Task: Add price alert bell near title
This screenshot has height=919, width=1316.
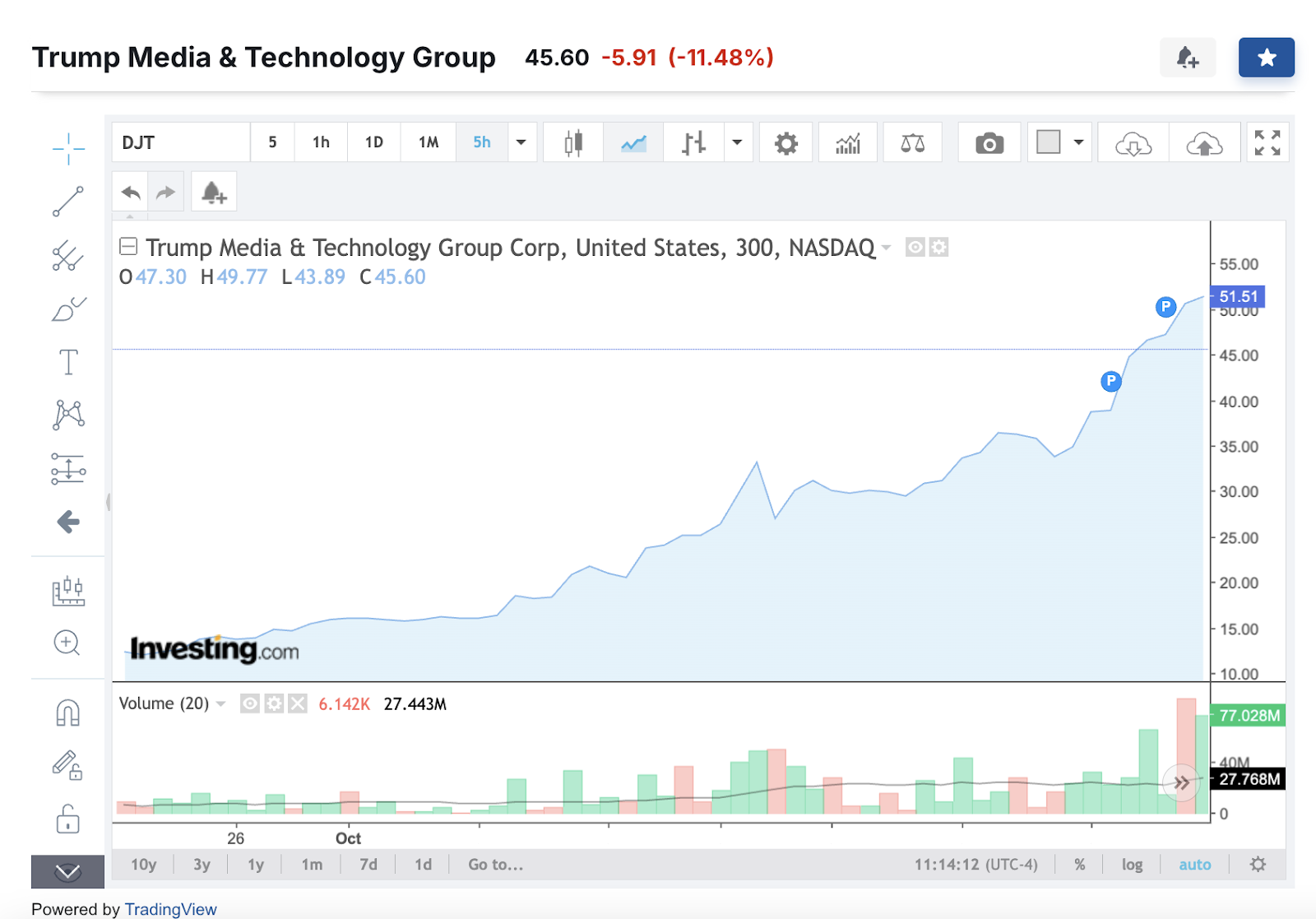Action: (x=1188, y=58)
